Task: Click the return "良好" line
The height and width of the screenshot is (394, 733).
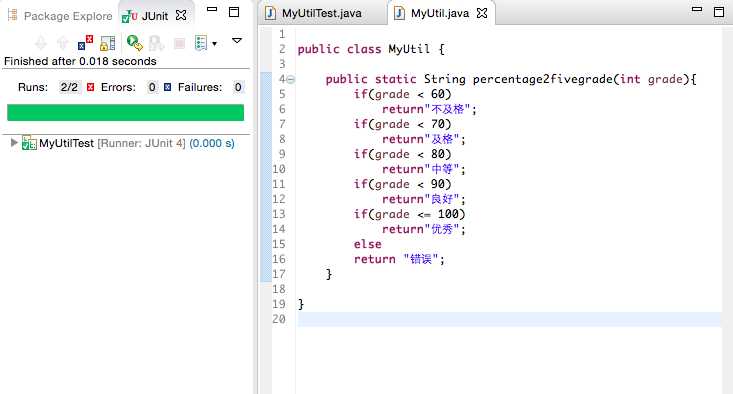Action: click(424, 199)
